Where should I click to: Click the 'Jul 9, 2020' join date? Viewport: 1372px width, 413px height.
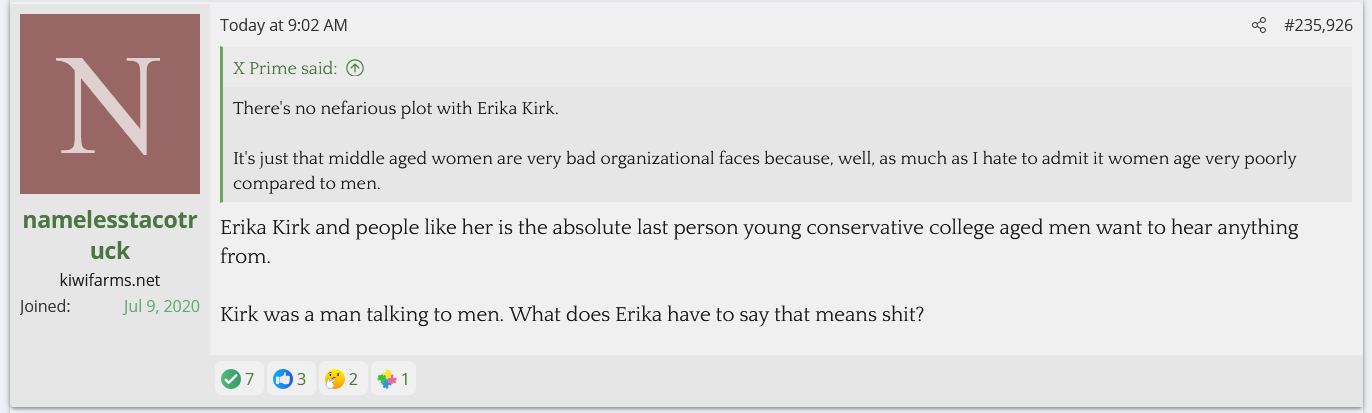tap(161, 306)
